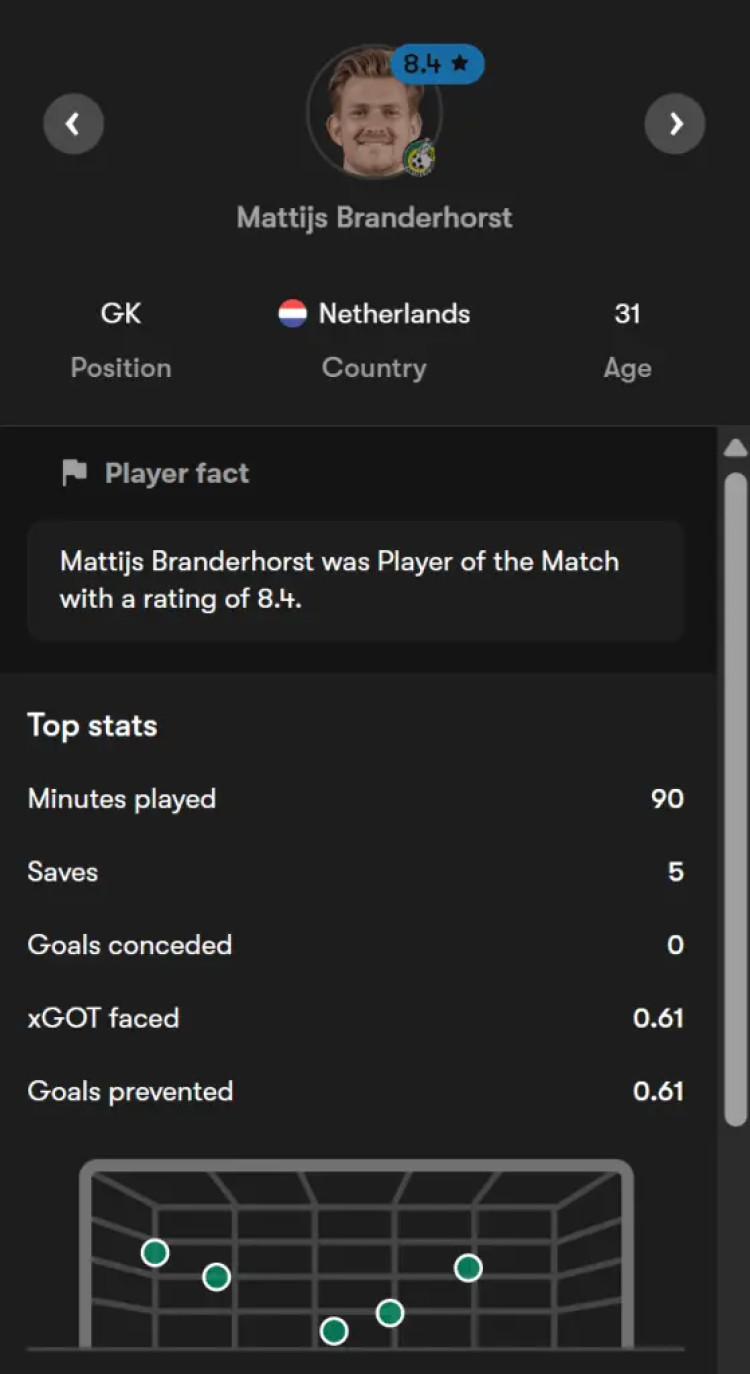This screenshot has width=750, height=1374.
Task: Click the Goals prevented stat row
Action: click(x=355, y=1091)
